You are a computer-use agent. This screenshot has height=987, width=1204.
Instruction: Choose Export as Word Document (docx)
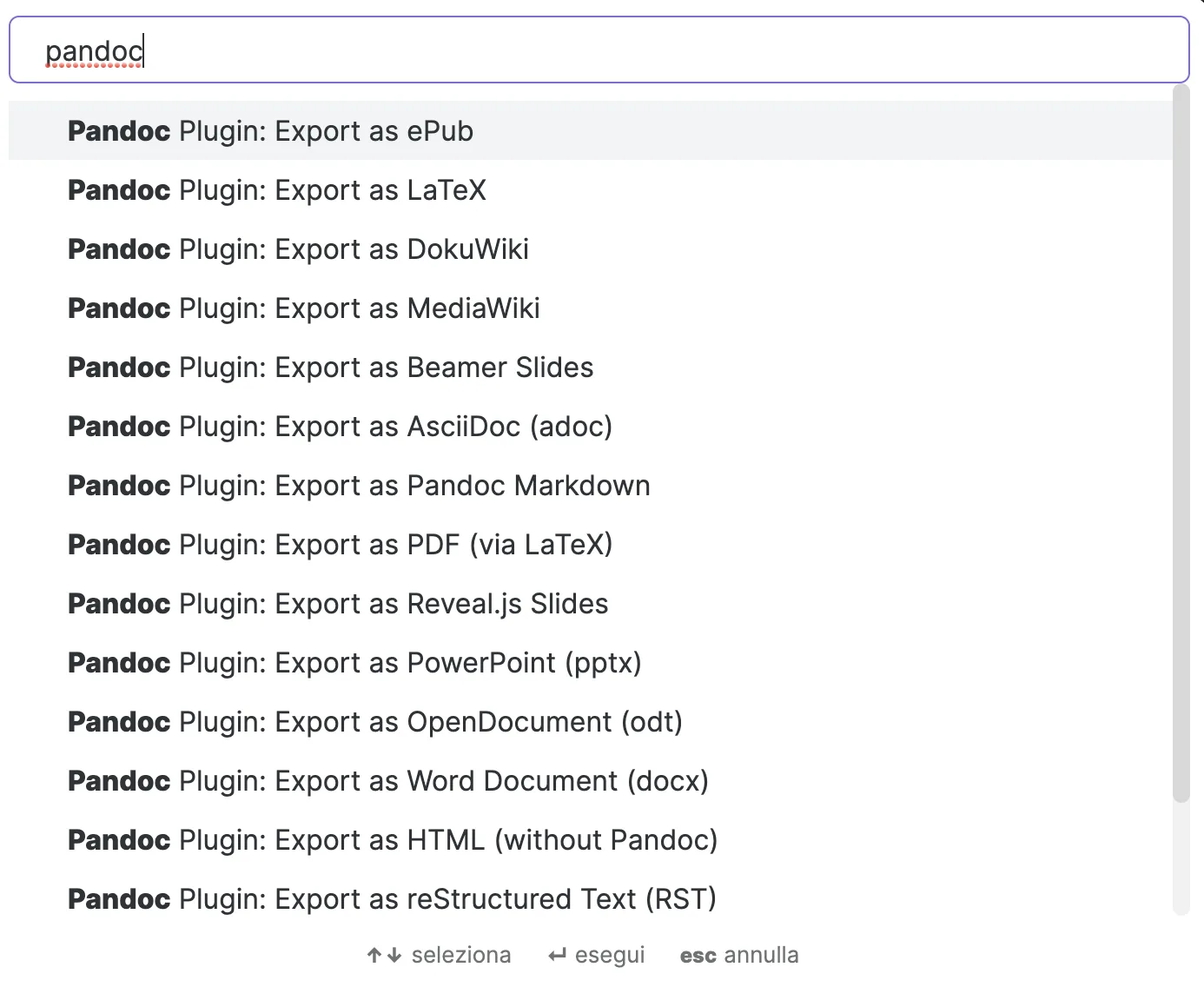pos(388,781)
